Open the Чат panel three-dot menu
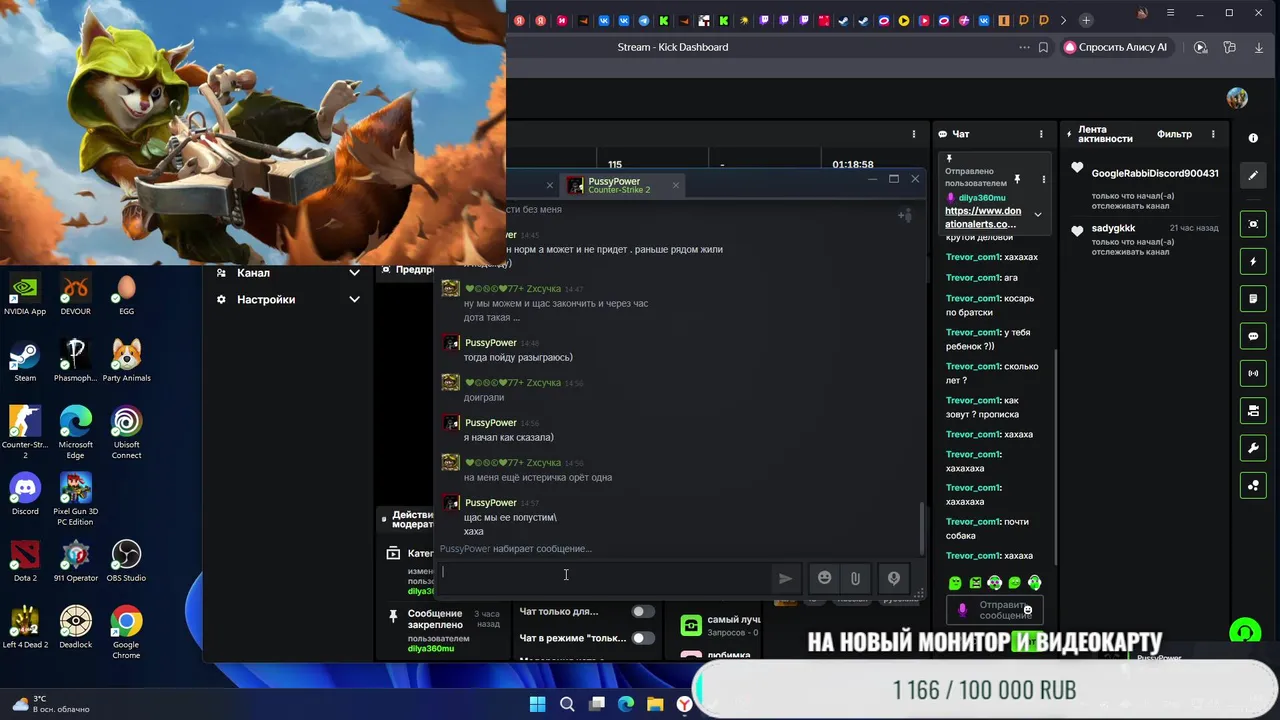 point(1041,134)
